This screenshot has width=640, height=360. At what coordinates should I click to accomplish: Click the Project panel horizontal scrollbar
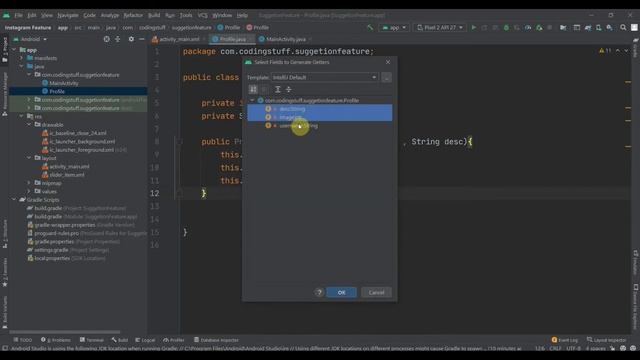pos(64,332)
